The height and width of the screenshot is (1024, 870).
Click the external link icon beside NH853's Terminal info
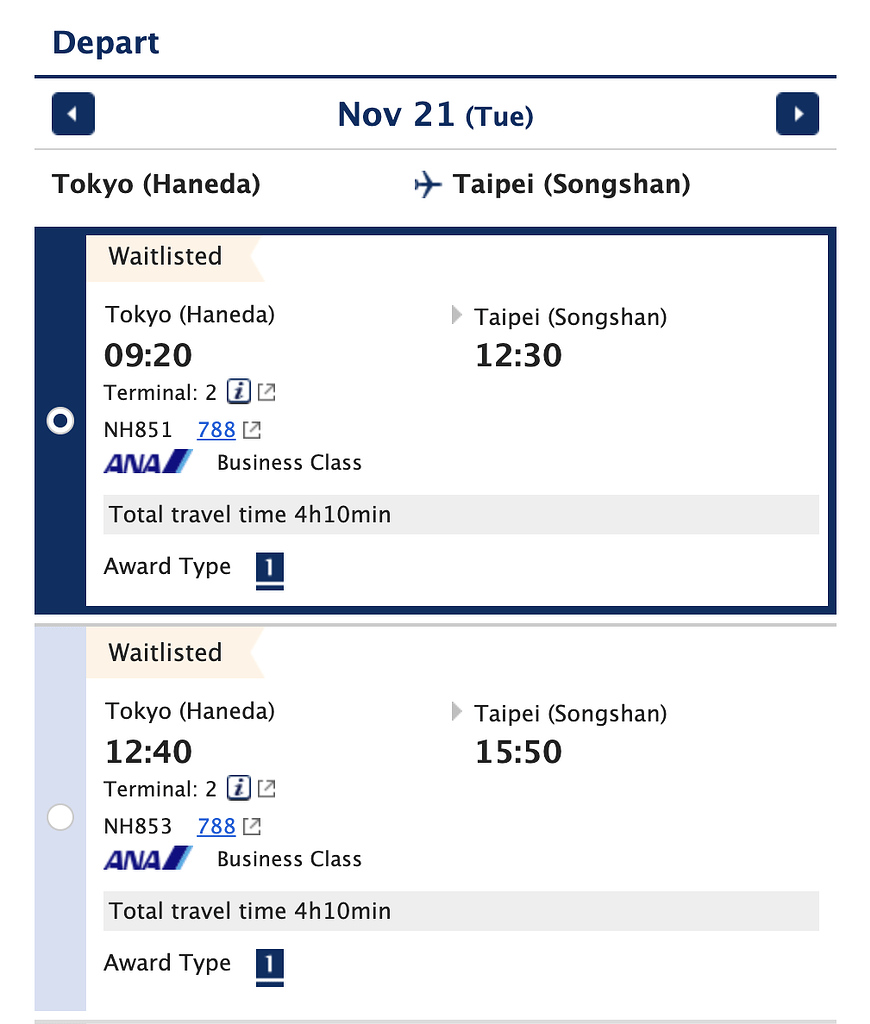point(264,788)
